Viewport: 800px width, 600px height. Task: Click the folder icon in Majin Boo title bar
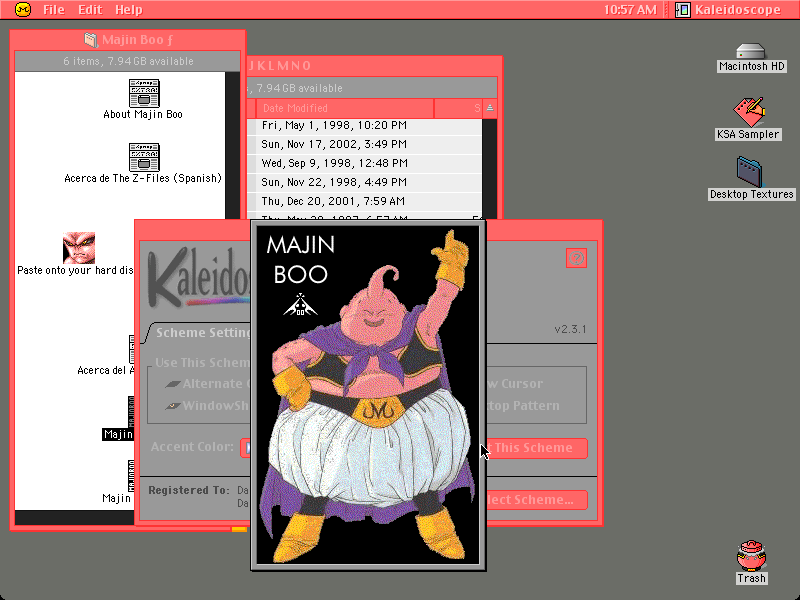(91, 40)
